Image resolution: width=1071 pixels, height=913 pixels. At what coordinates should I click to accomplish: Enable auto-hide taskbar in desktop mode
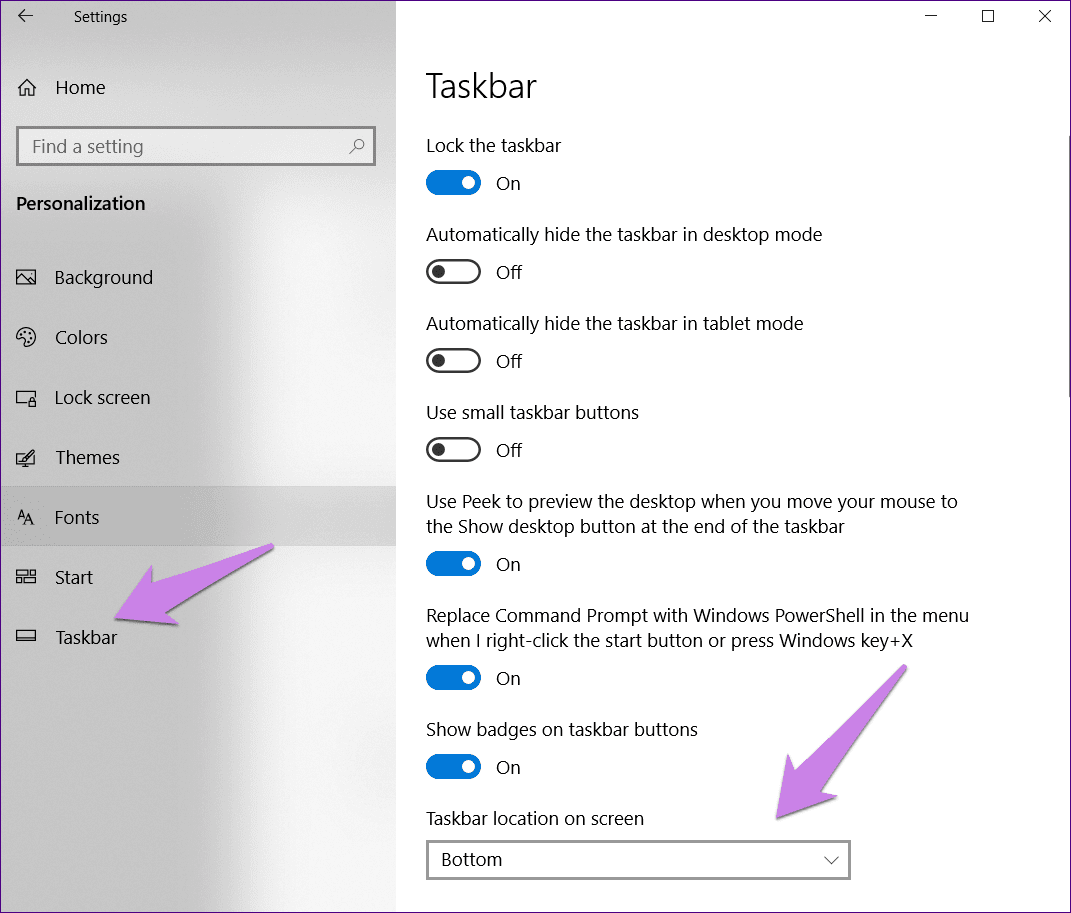(x=454, y=272)
